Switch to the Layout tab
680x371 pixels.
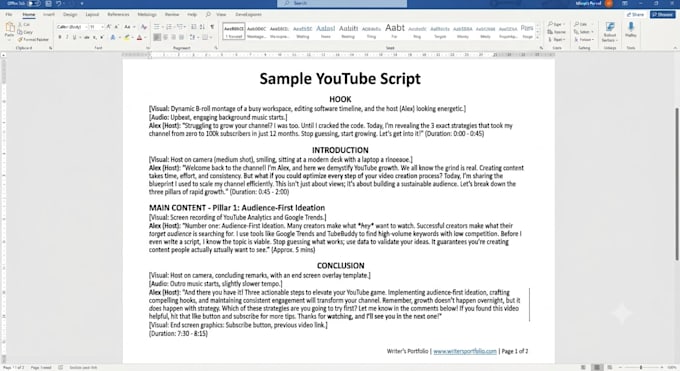pyautogui.click(x=92, y=14)
